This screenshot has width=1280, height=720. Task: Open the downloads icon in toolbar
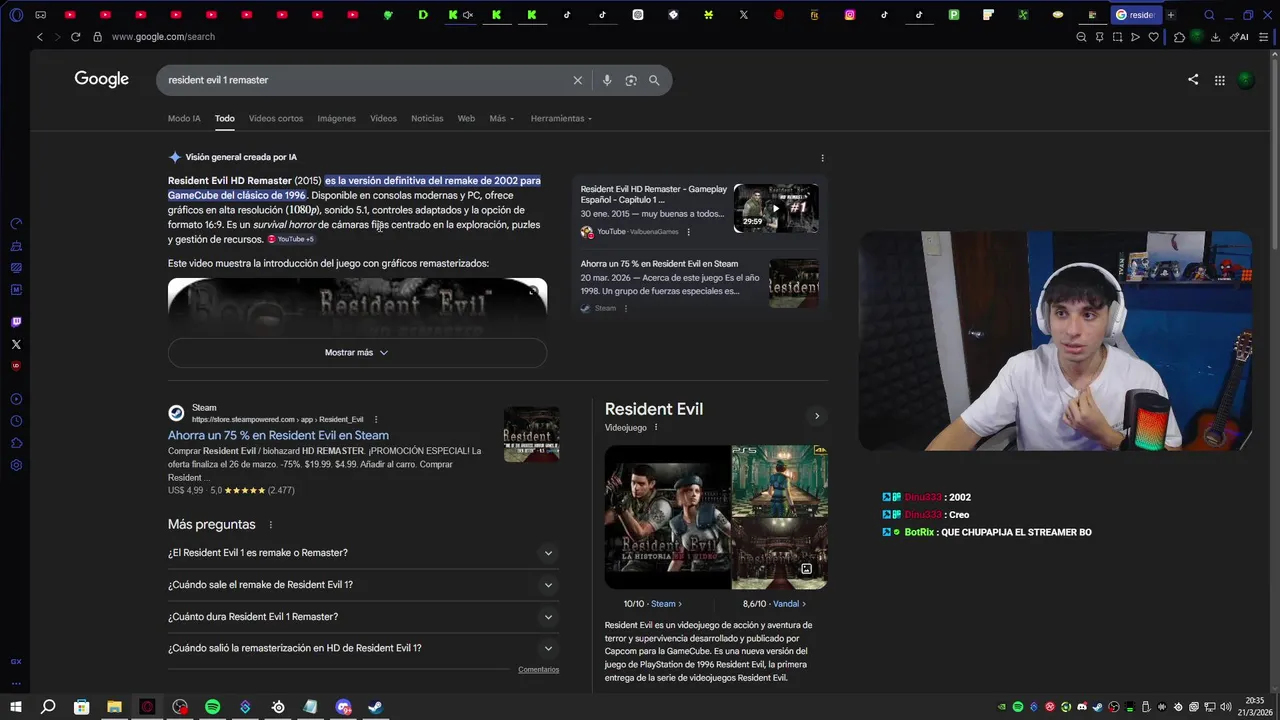(1215, 37)
